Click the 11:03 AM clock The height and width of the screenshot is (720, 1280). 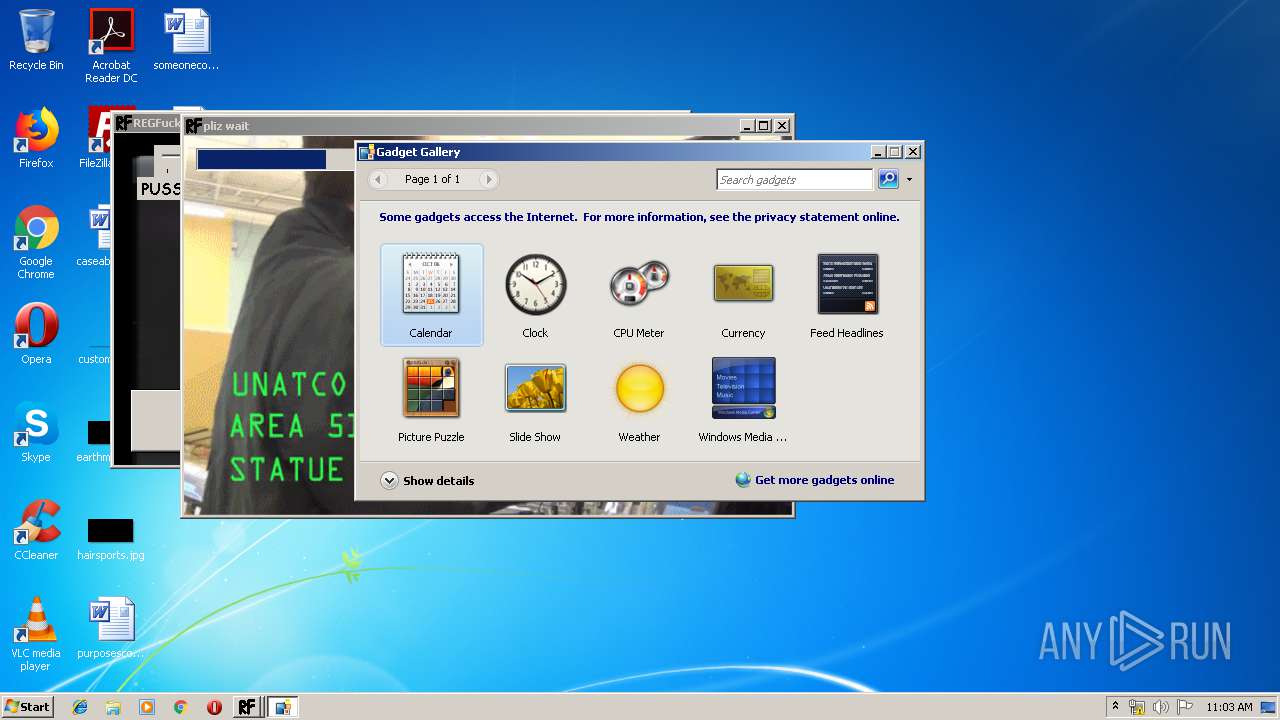point(1229,707)
